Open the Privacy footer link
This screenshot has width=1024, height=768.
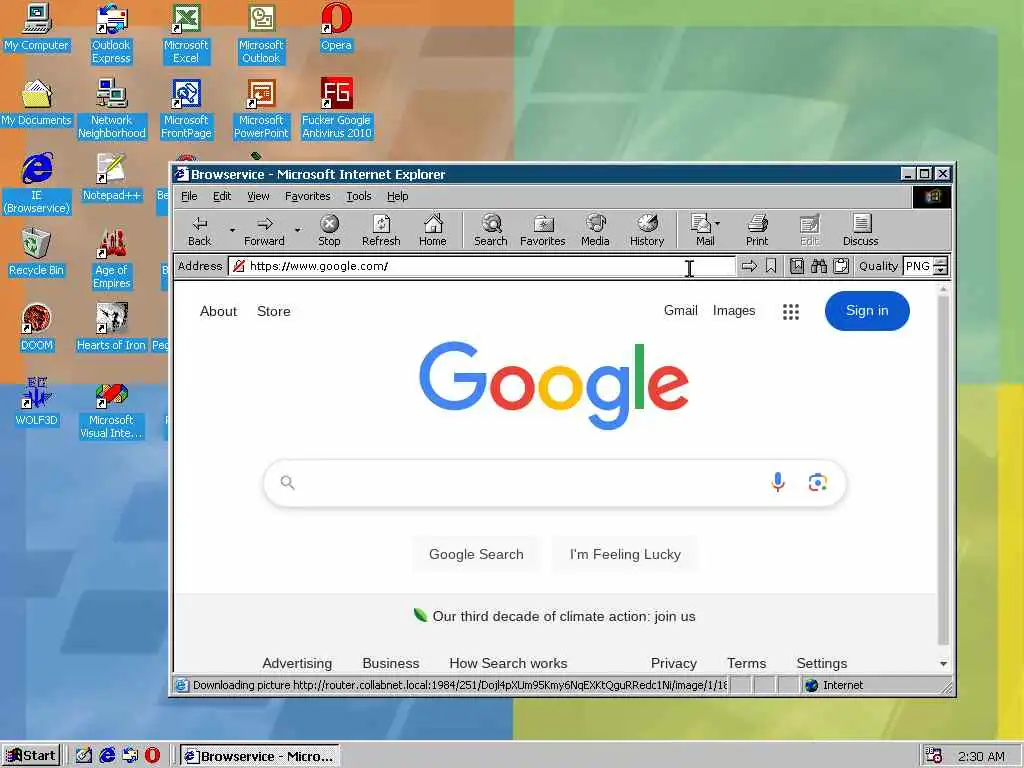point(673,664)
